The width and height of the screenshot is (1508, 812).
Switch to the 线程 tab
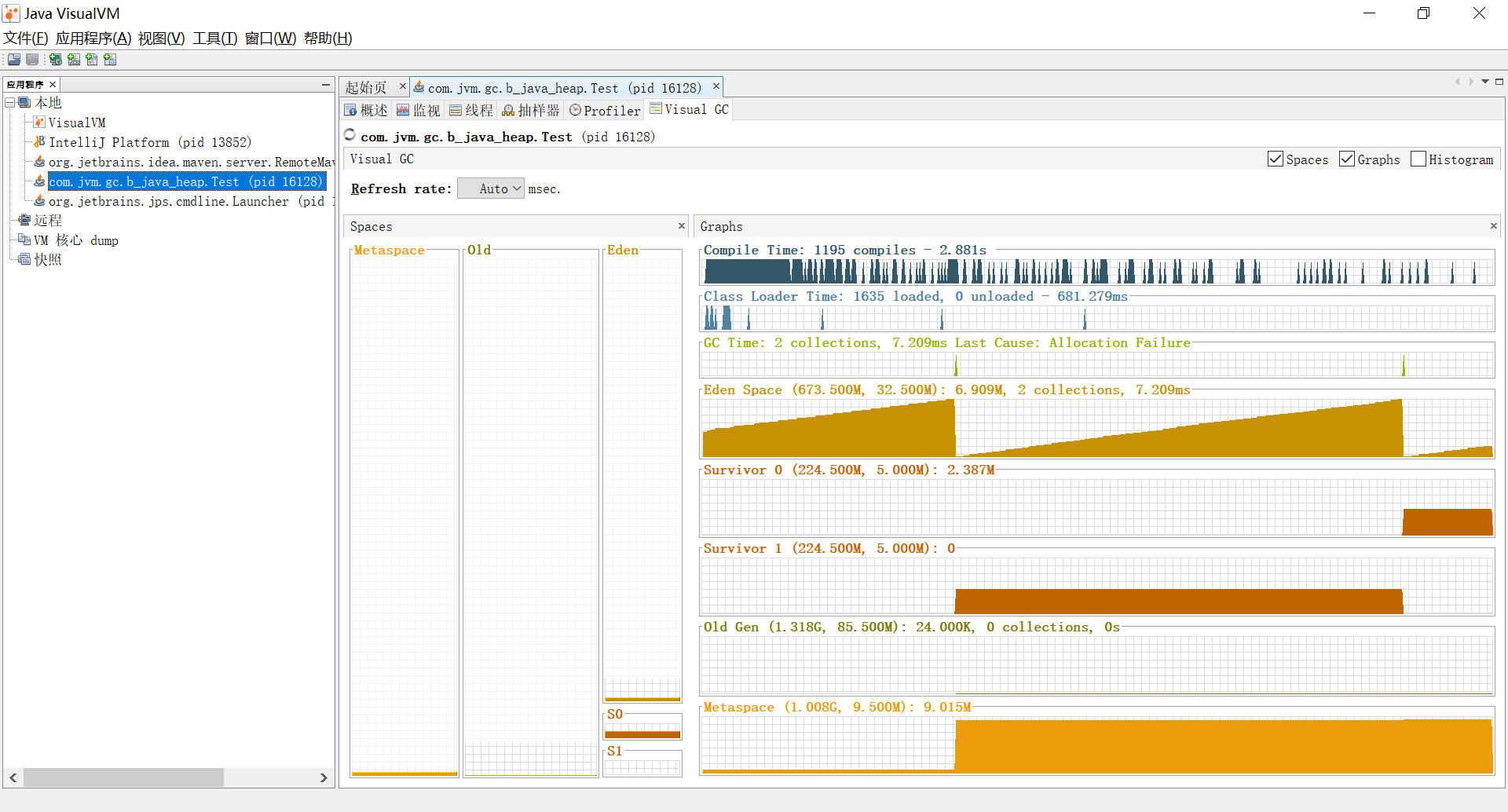click(x=471, y=111)
